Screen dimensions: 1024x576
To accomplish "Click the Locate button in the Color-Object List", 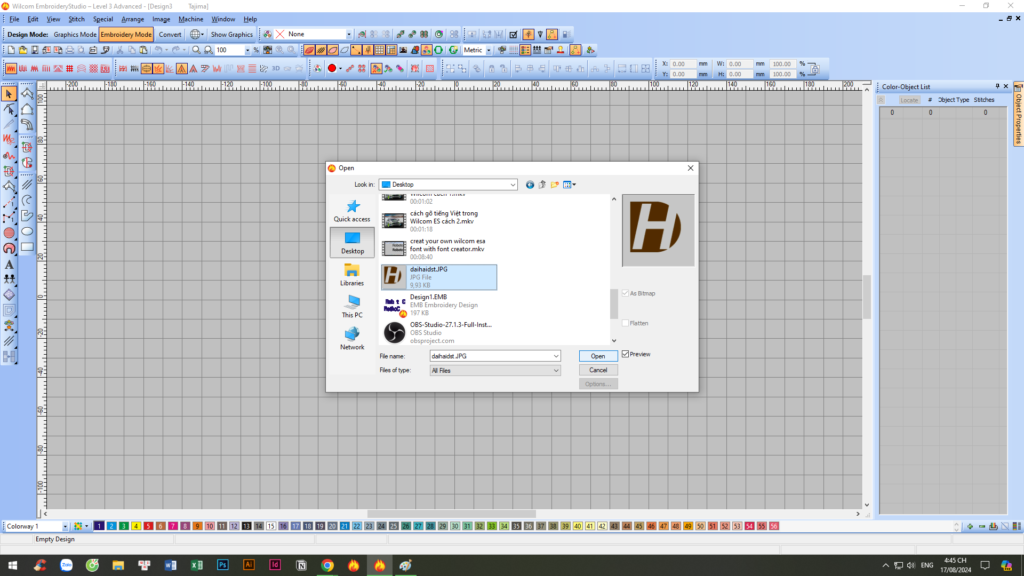I will click(908, 100).
